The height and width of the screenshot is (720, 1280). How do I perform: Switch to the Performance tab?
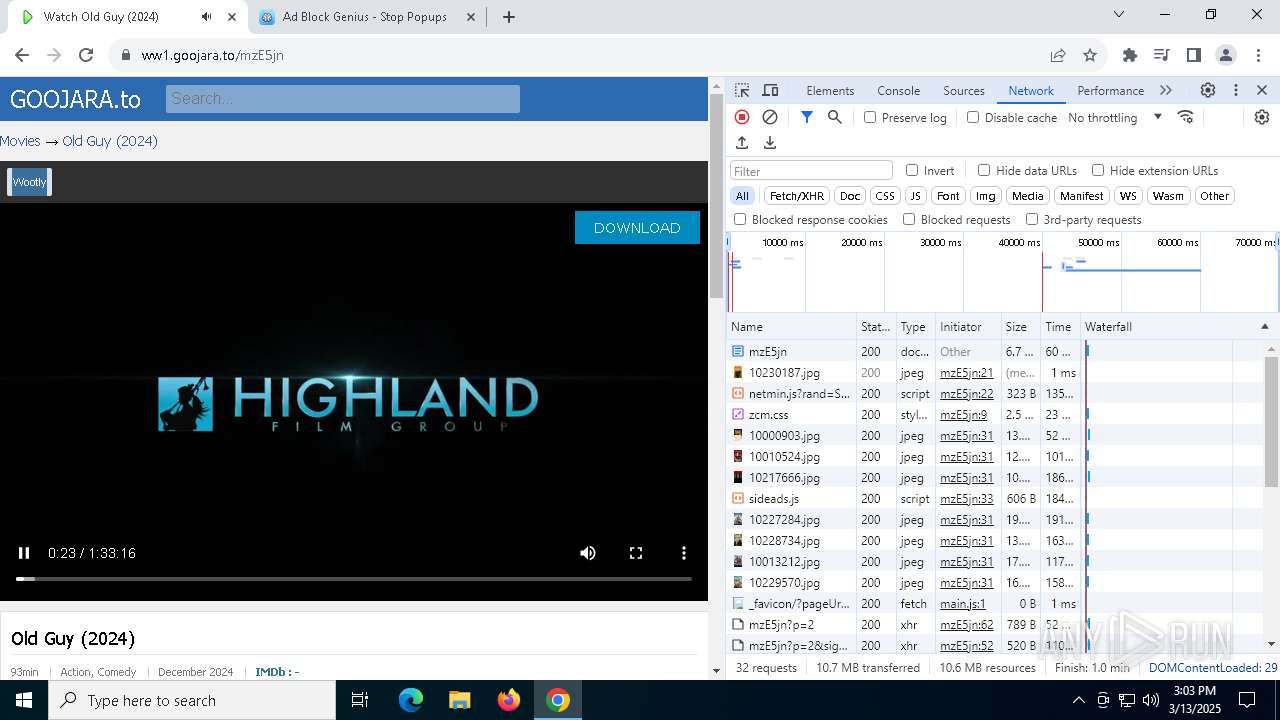1110,90
